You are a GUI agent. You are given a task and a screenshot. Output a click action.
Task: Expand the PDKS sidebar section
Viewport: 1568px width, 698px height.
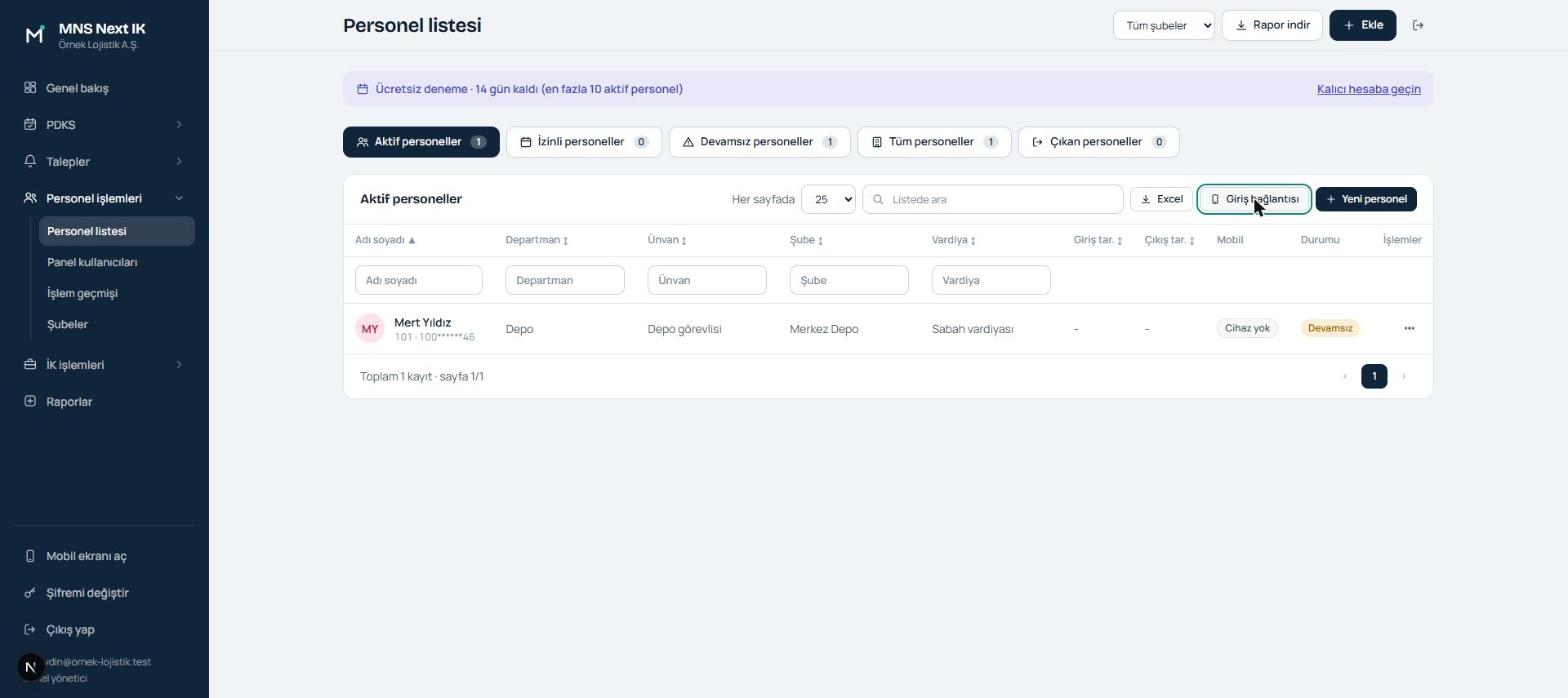[x=104, y=125]
